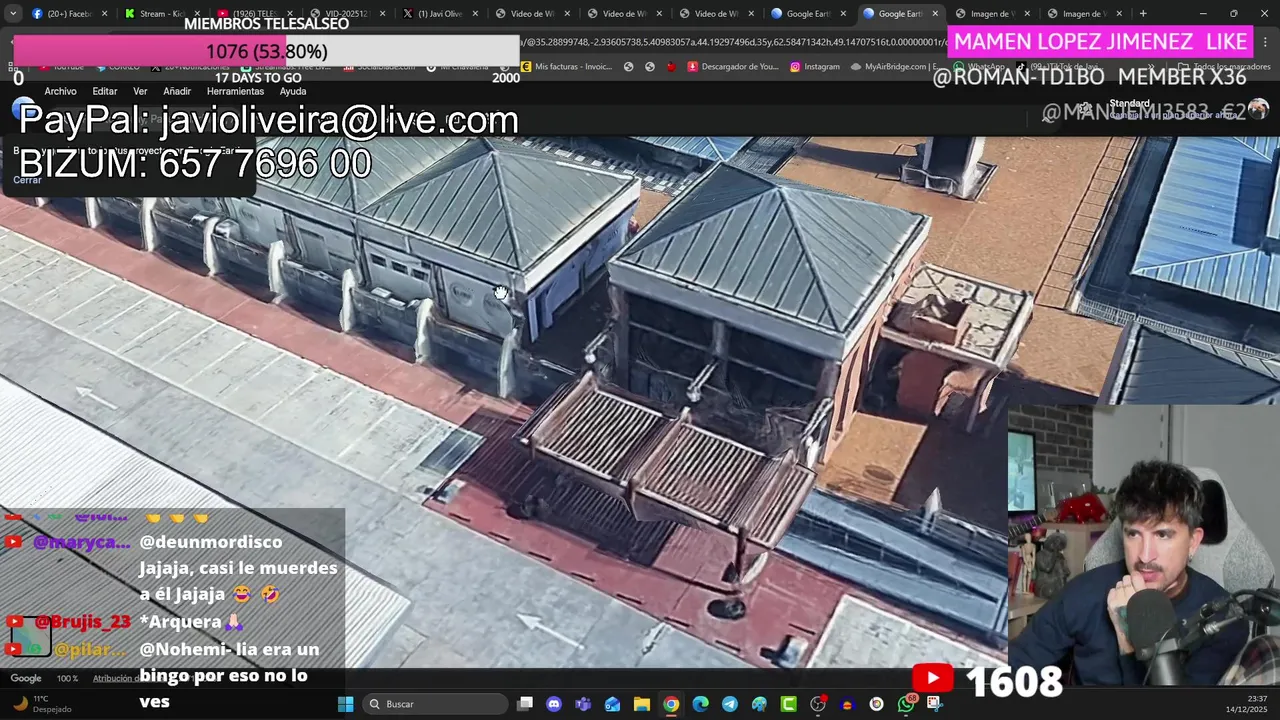Open the first Imagen de tab

(990, 13)
